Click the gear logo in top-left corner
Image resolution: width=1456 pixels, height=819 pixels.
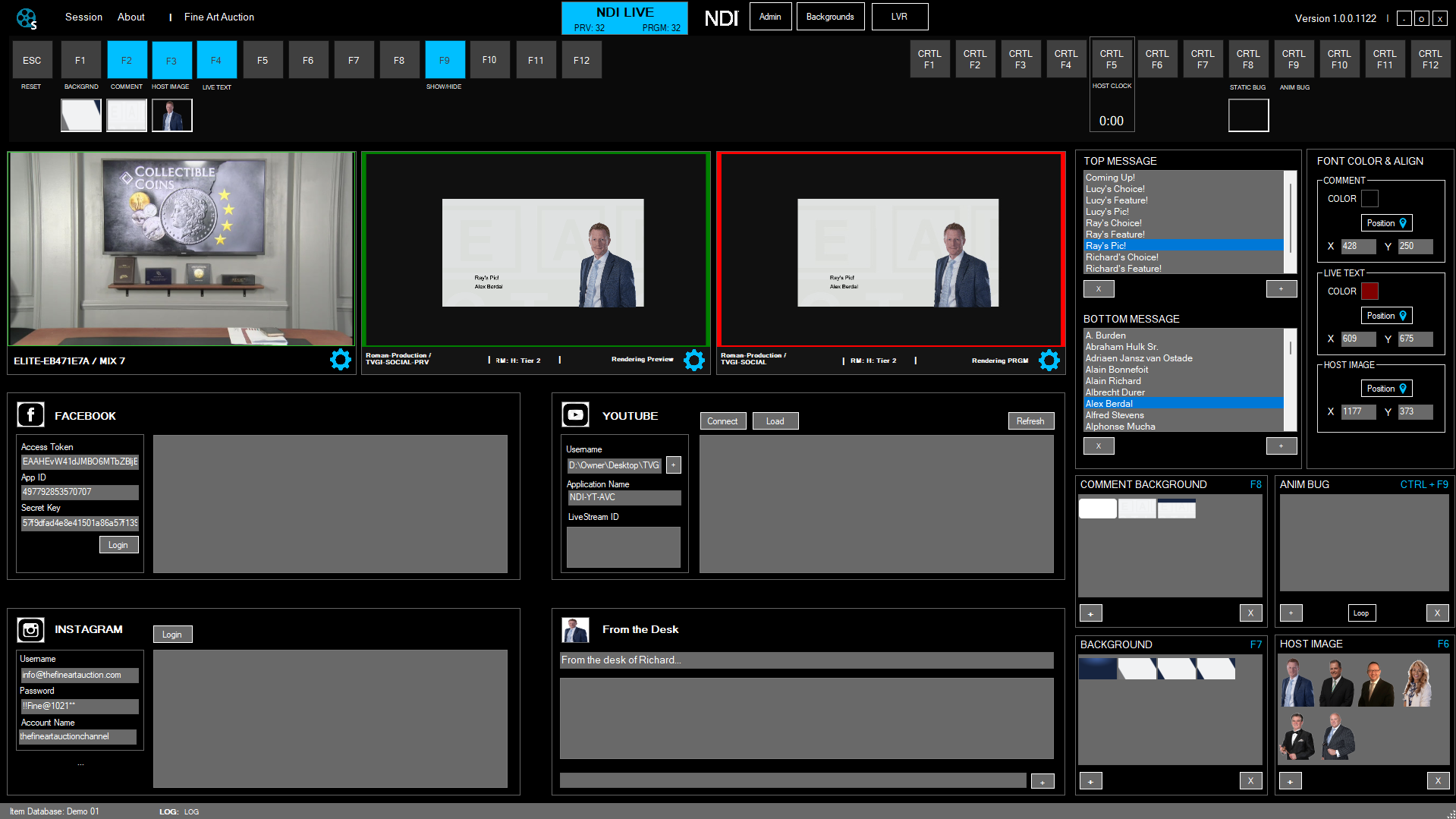(x=27, y=16)
